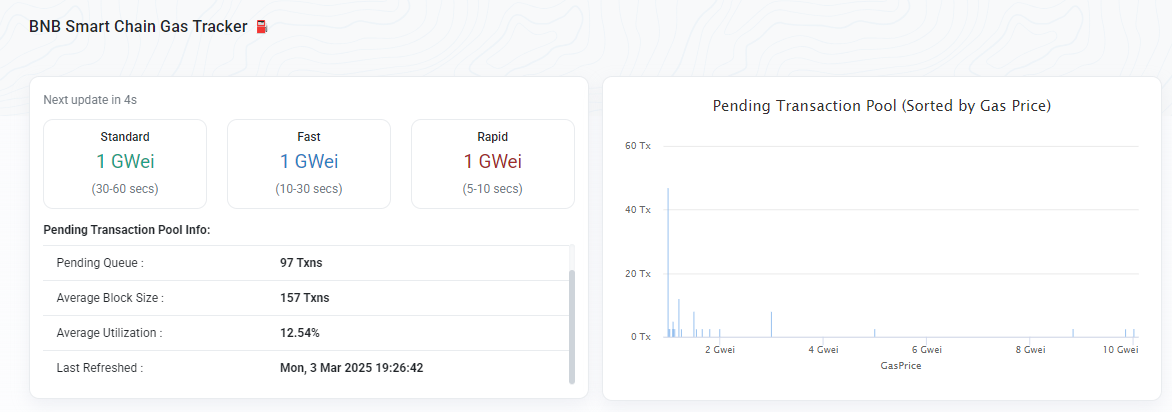Select the Standard 1 GWei card

[x=125, y=164]
